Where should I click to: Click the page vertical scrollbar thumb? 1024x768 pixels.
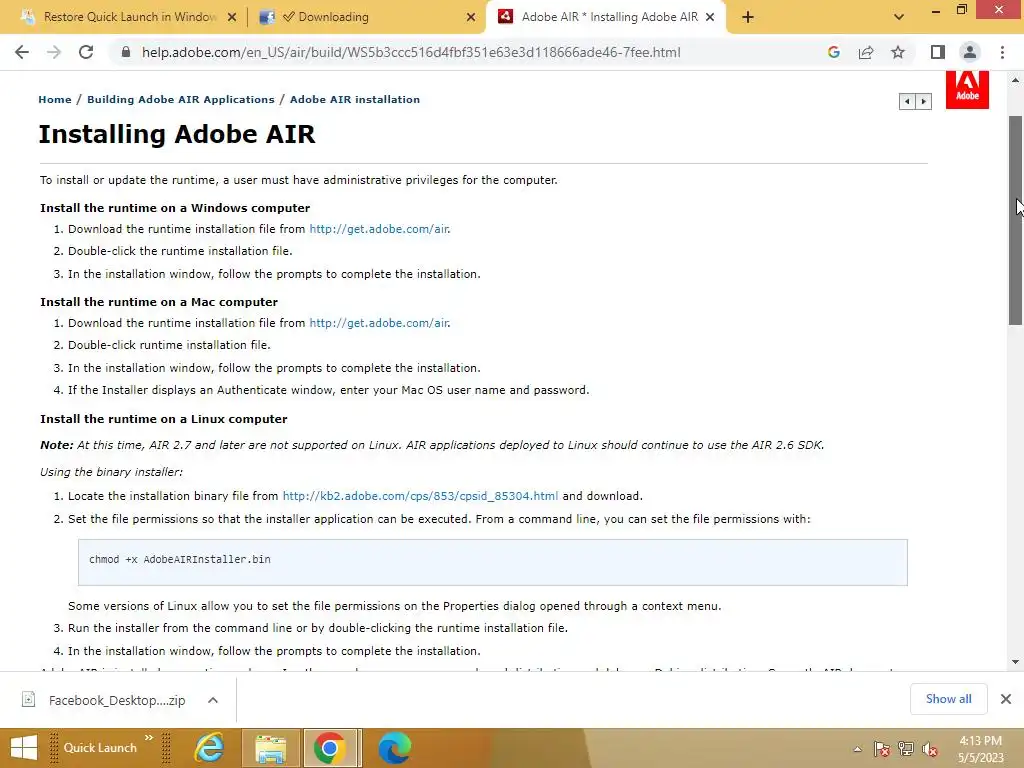coord(1015,220)
